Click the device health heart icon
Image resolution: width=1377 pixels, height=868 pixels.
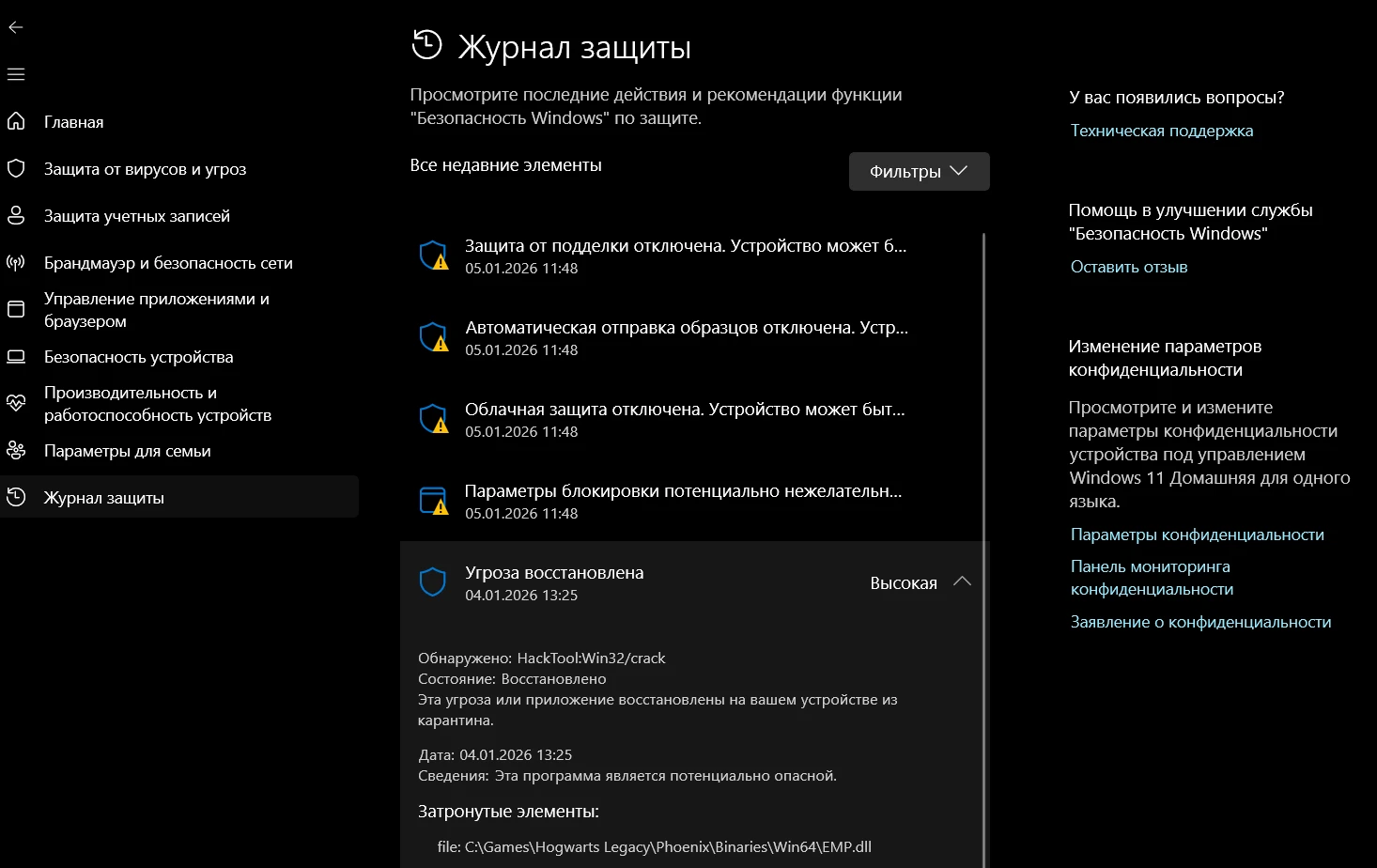(x=16, y=403)
